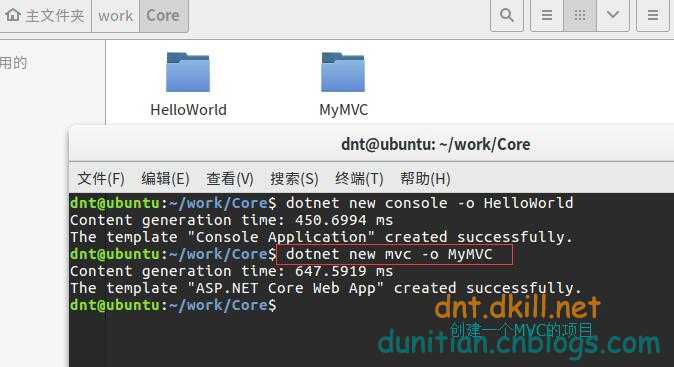Open the terminal 帮助(H) menu
The width and height of the screenshot is (674, 367).
pos(425,178)
